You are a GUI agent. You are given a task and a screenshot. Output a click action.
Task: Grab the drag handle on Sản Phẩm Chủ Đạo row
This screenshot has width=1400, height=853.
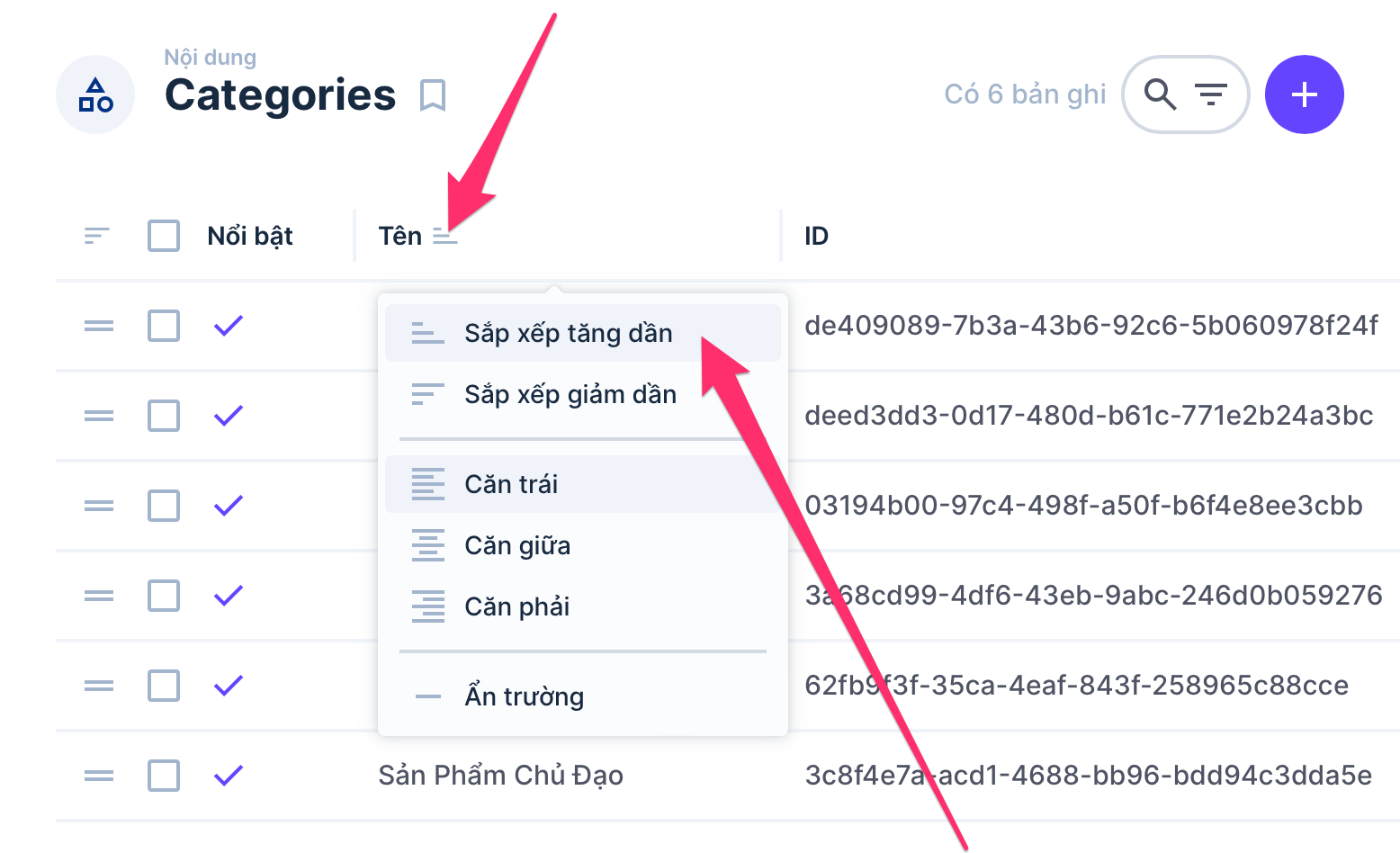click(x=99, y=776)
